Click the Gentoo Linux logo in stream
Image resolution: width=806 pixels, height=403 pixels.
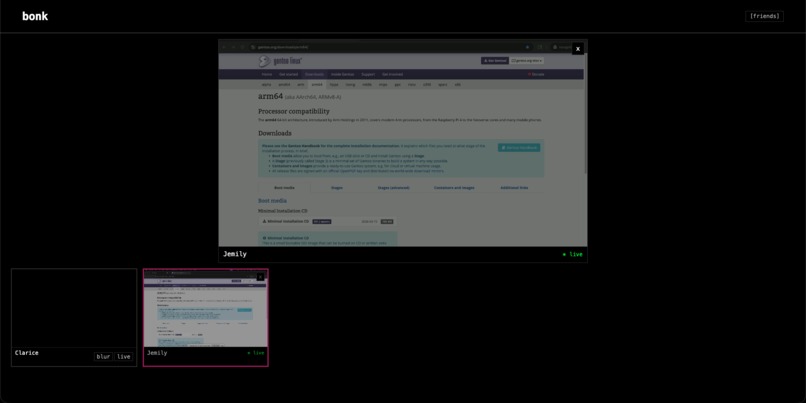pyautogui.click(x=280, y=61)
